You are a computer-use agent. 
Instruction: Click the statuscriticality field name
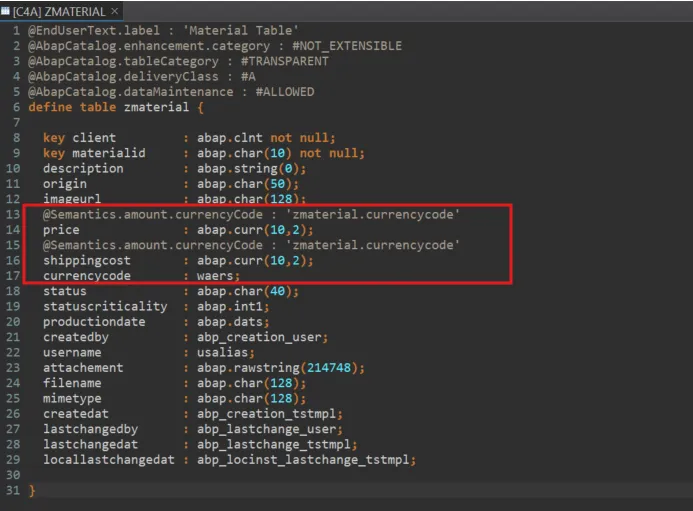(104, 306)
